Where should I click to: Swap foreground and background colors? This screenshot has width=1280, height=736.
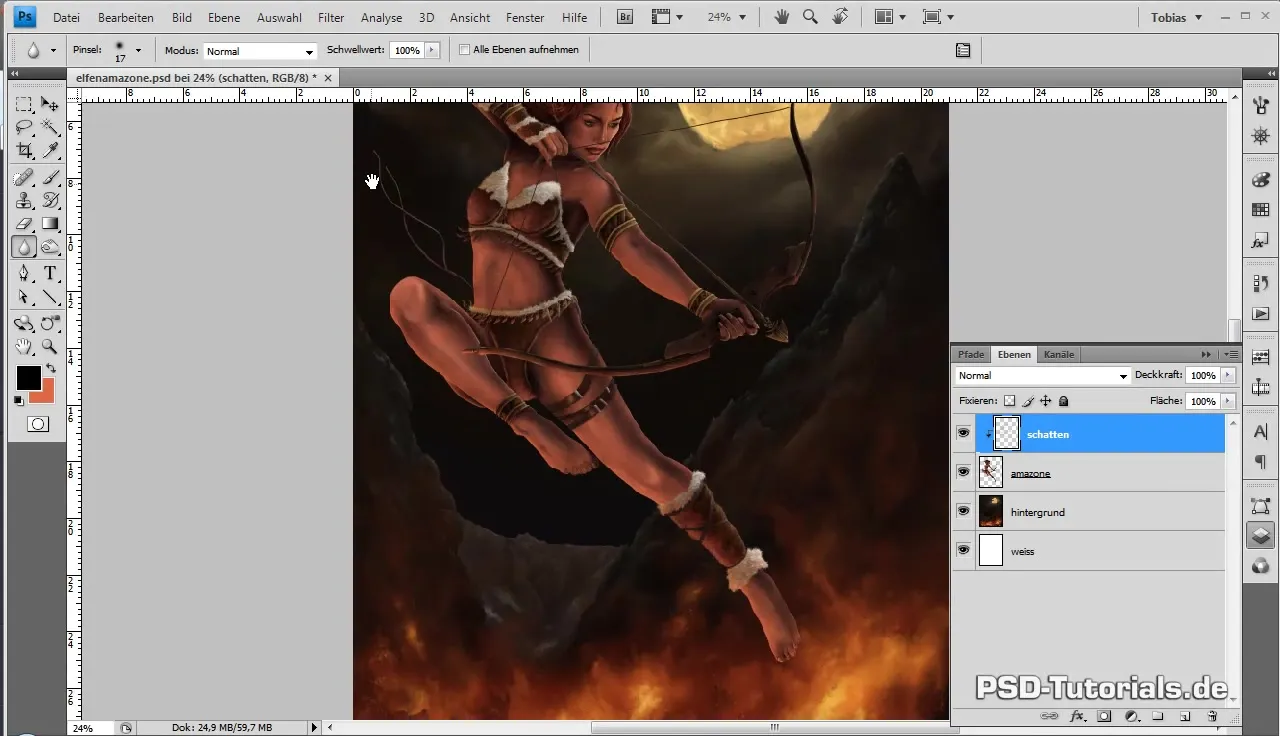point(50,369)
